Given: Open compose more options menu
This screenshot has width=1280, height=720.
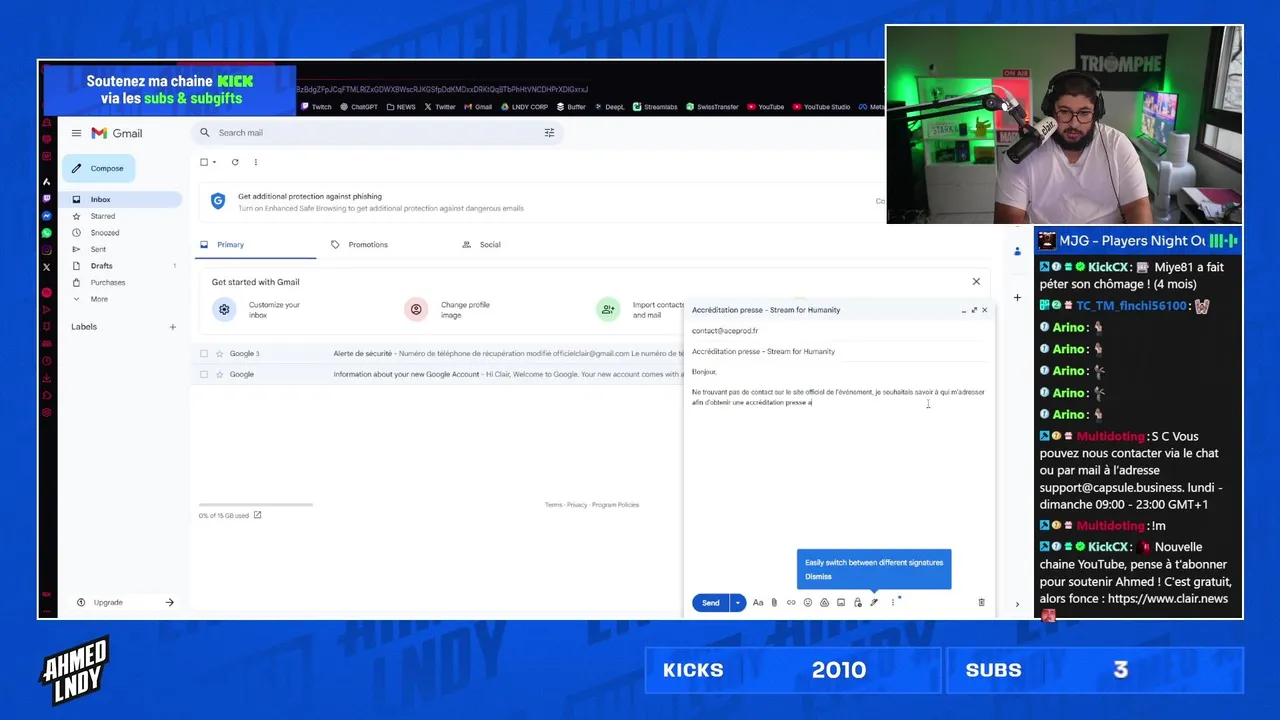Looking at the screenshot, I should pyautogui.click(x=893, y=603).
